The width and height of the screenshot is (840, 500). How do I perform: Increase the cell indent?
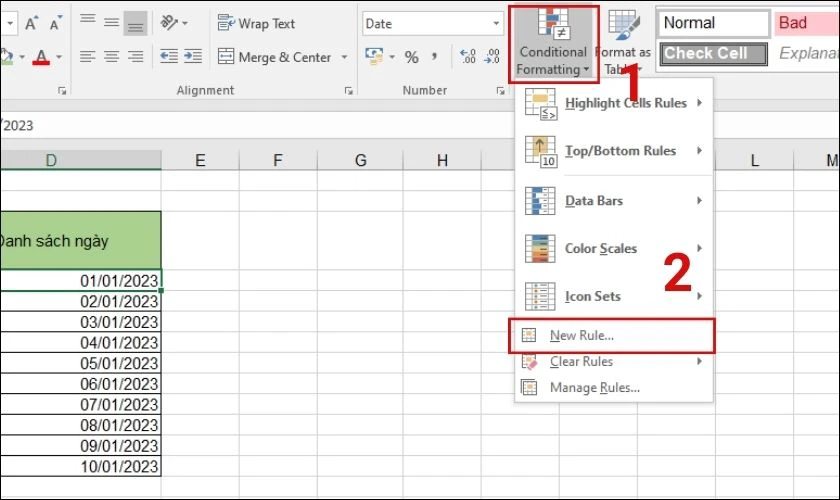point(193,56)
